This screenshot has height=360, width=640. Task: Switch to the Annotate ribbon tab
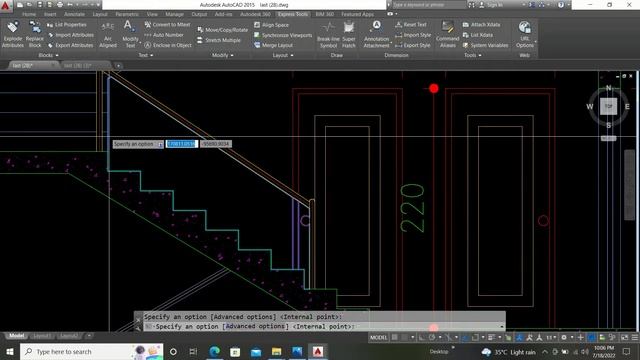74,14
